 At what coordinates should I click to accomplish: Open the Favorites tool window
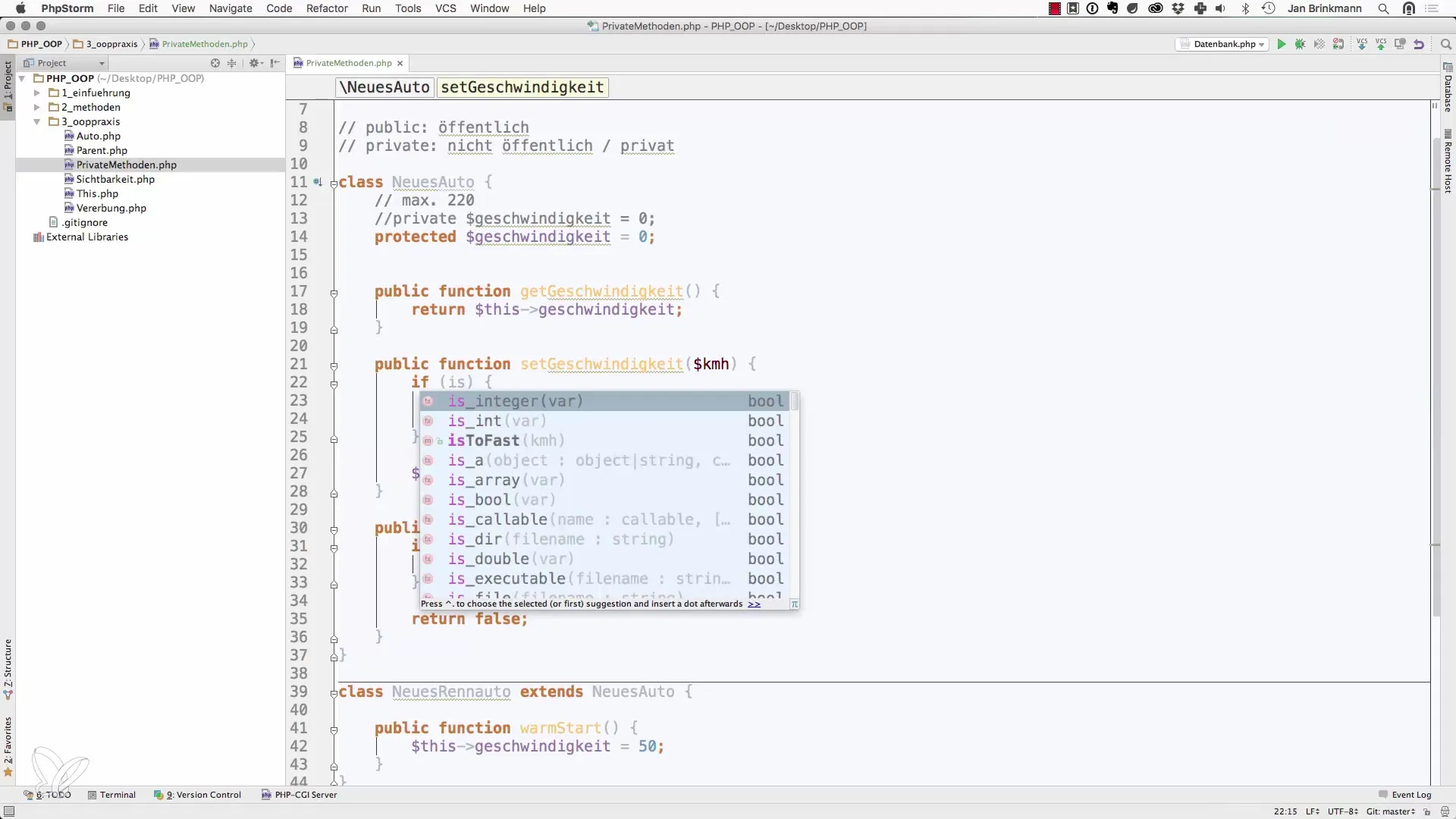click(8, 747)
